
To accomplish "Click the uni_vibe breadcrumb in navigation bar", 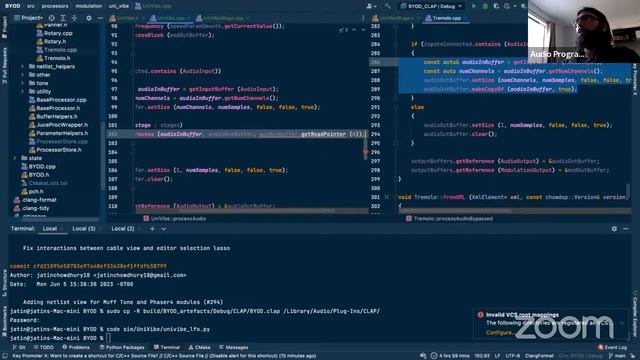I will (x=119, y=6).
